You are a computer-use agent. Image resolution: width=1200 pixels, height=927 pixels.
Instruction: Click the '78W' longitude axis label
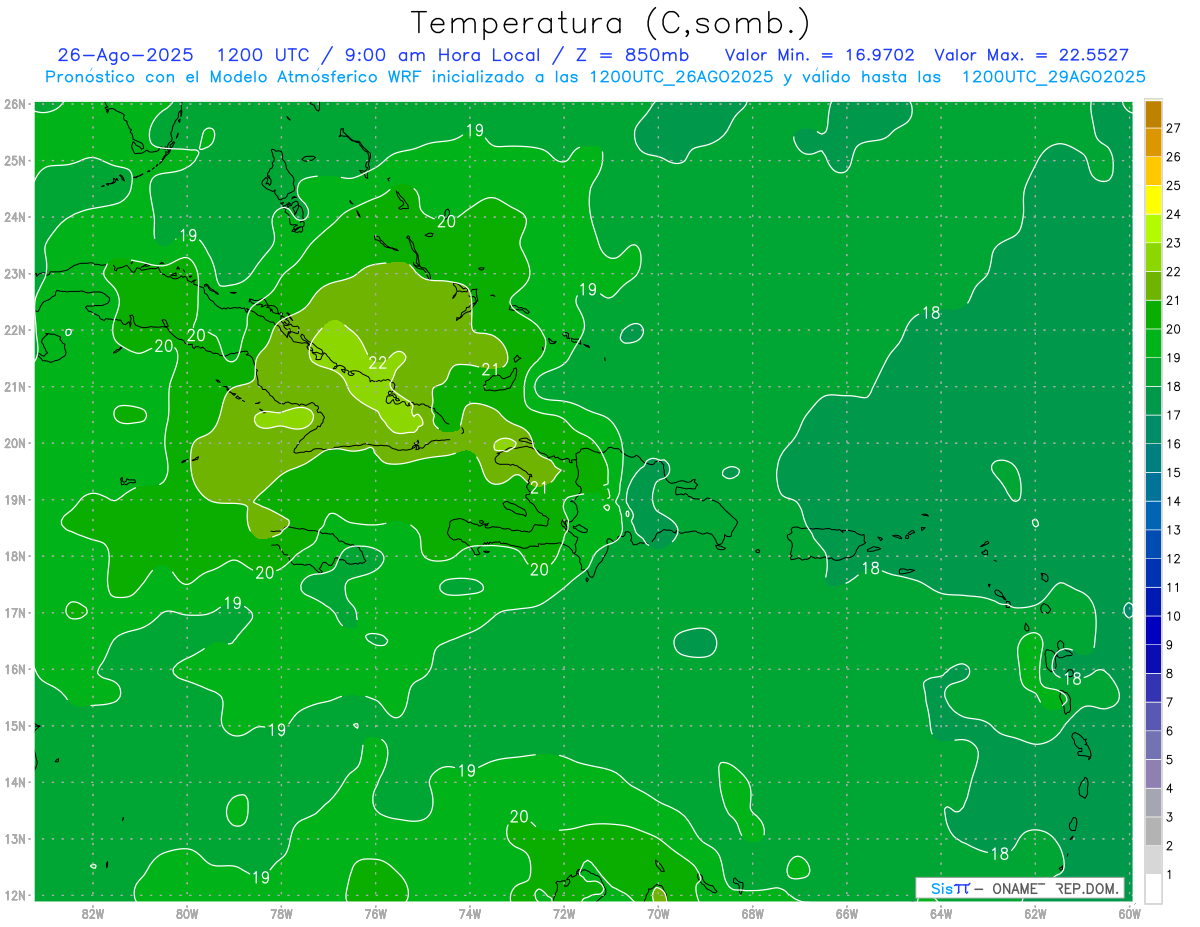281,912
